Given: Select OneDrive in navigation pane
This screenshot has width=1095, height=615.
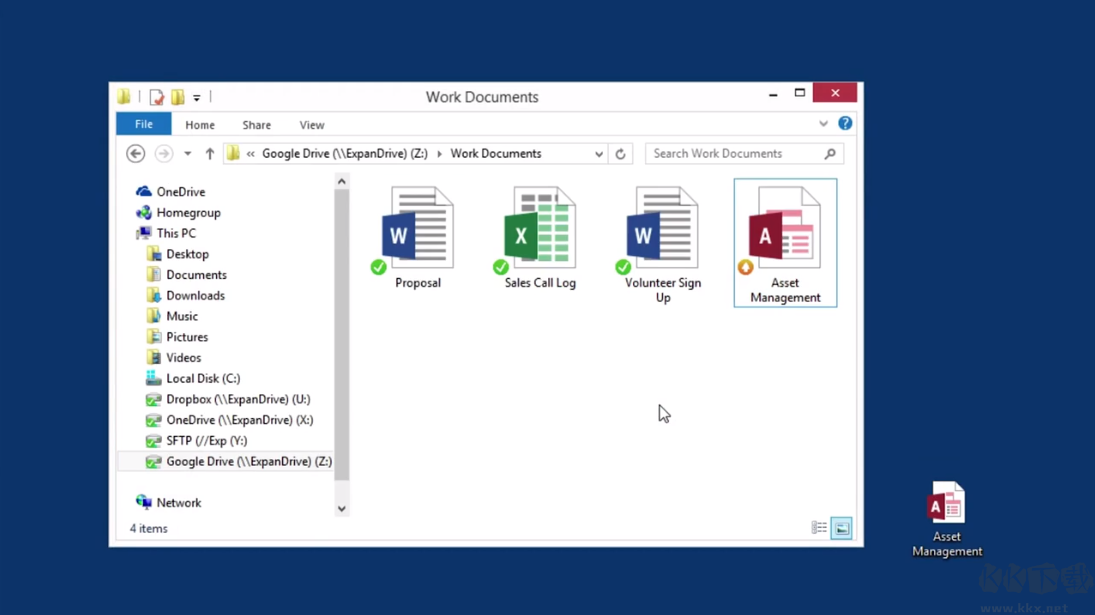Looking at the screenshot, I should [171, 191].
